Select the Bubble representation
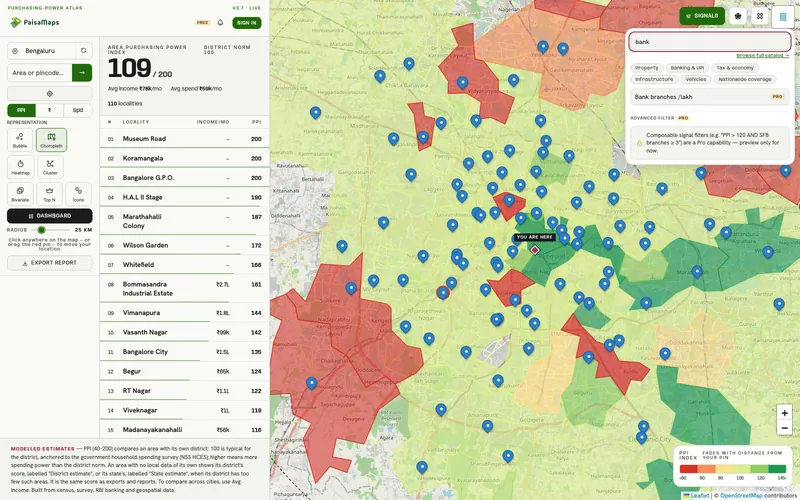 point(20,140)
